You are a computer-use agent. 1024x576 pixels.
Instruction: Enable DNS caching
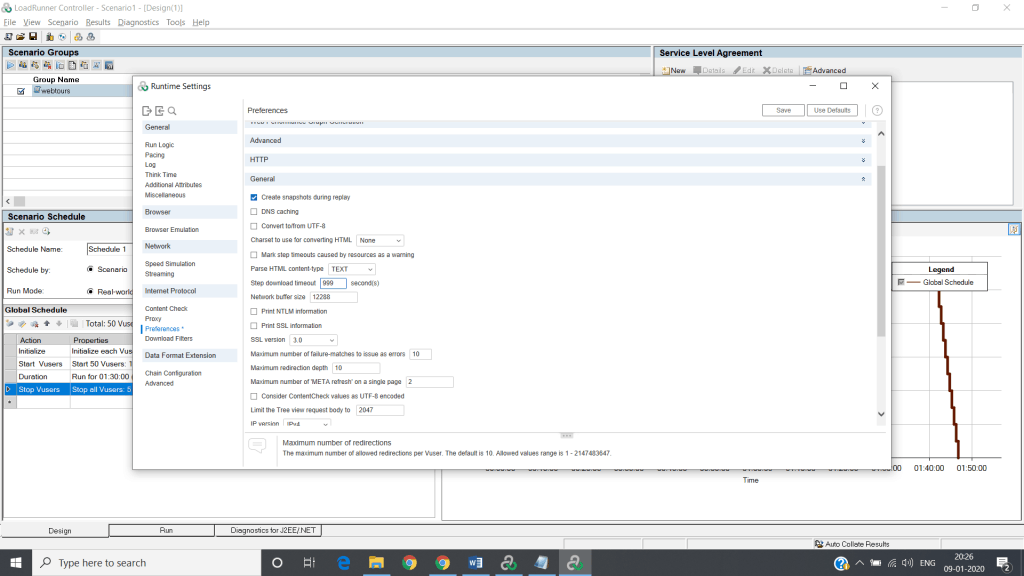[254, 211]
